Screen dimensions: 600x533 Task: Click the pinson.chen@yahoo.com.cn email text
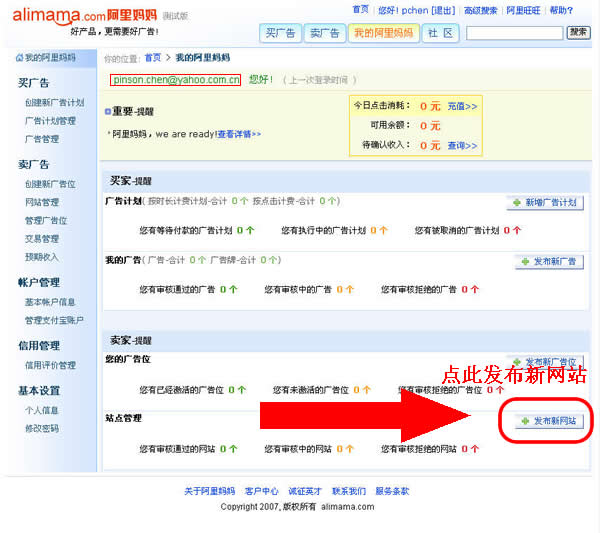pos(176,80)
